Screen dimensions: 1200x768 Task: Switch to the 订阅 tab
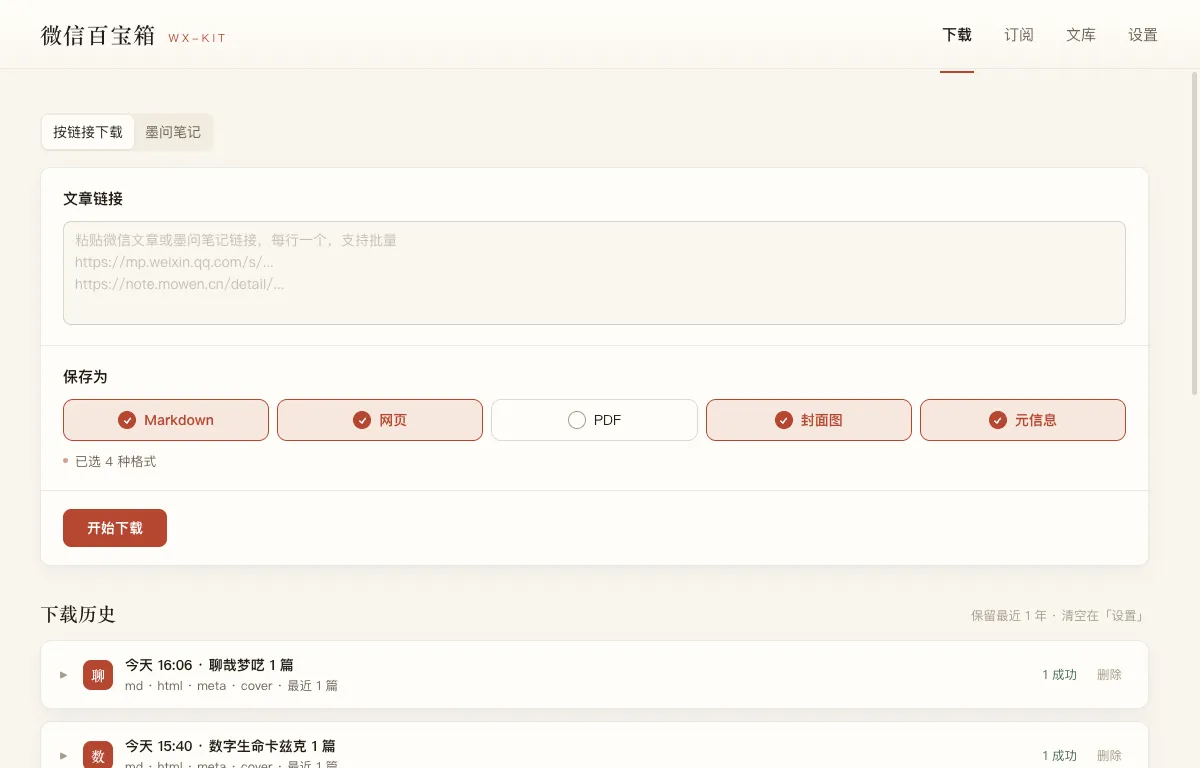click(x=1019, y=35)
